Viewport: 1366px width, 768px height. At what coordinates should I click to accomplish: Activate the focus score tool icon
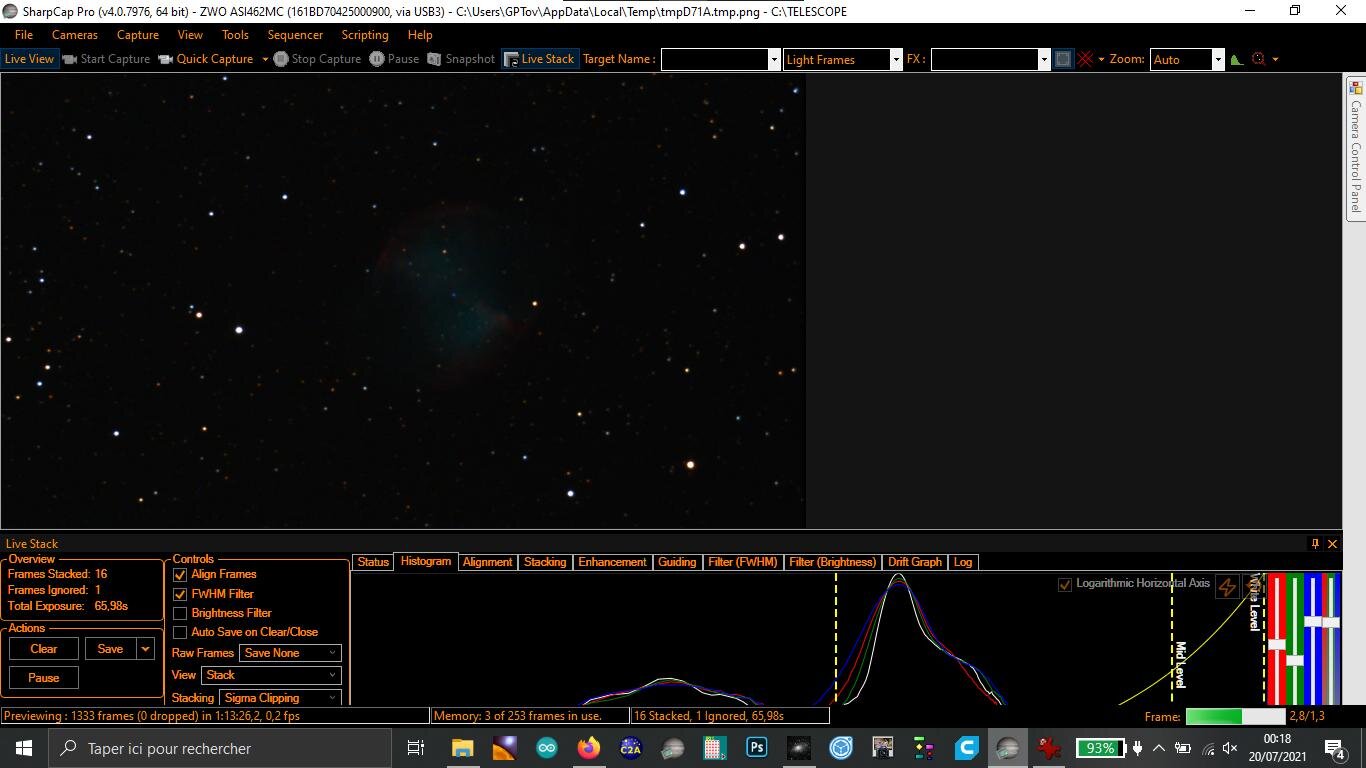click(1259, 59)
